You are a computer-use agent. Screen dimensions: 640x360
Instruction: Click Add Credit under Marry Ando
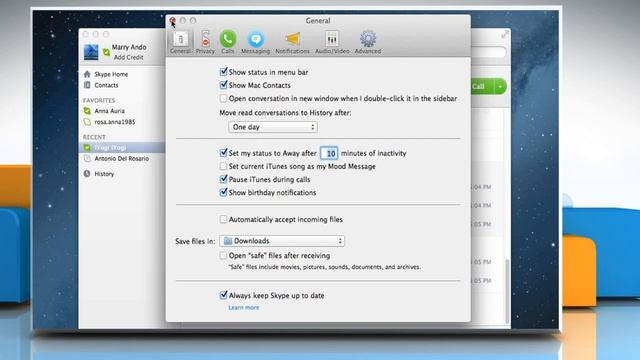129,58
